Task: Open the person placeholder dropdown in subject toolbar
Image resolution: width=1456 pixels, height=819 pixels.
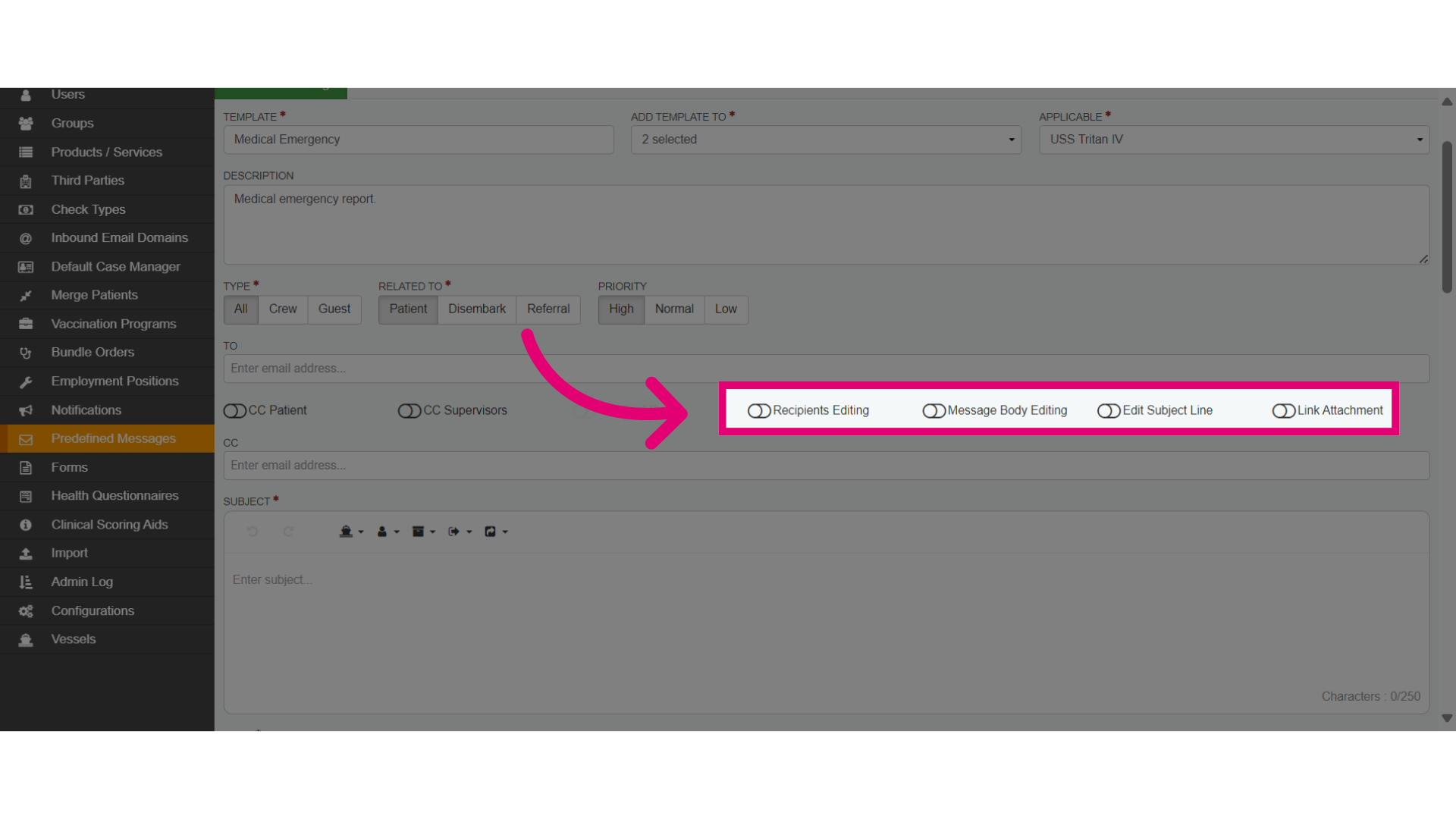Action: pos(388,532)
